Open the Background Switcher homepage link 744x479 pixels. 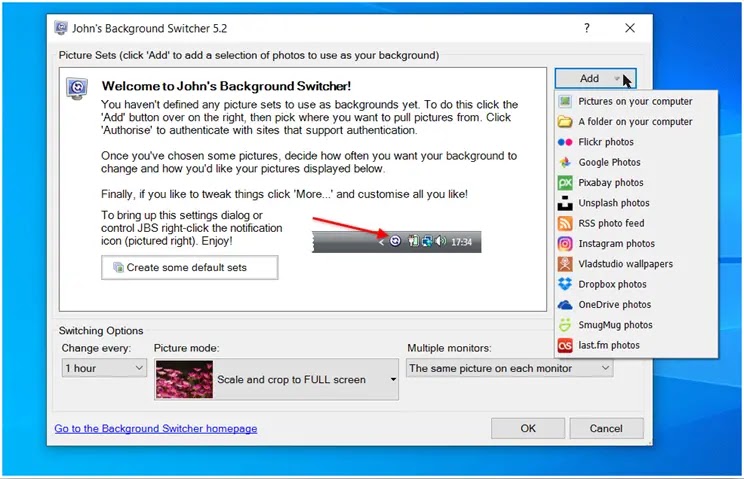(x=156, y=428)
